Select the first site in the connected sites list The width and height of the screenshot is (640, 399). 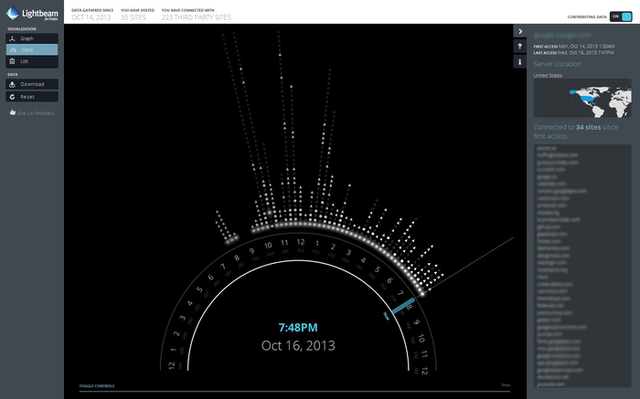point(547,148)
